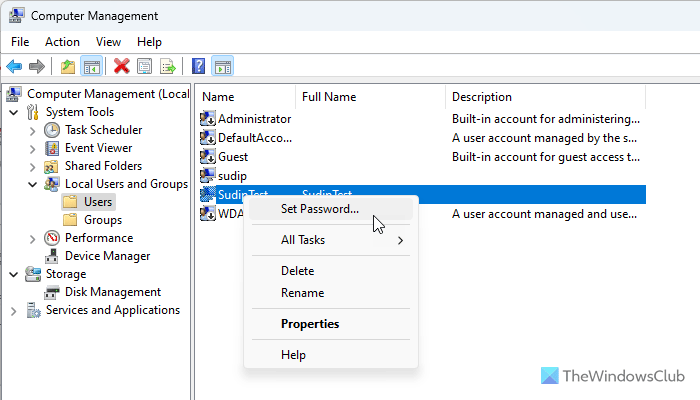Click the Export List toolbar icon
Viewport: 700px width, 400px height.
pyautogui.click(x=168, y=66)
